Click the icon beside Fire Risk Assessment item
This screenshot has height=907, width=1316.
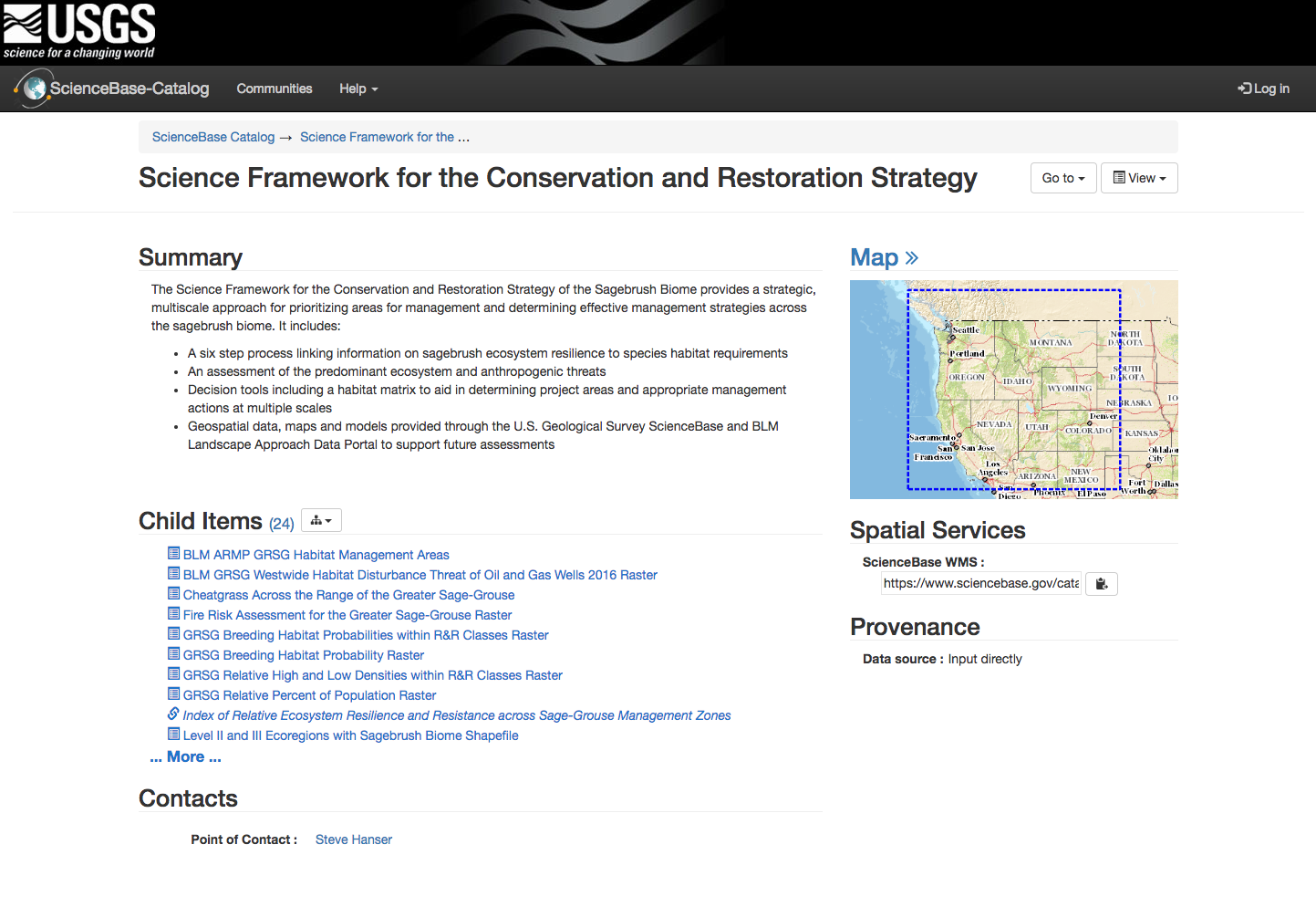click(x=173, y=613)
